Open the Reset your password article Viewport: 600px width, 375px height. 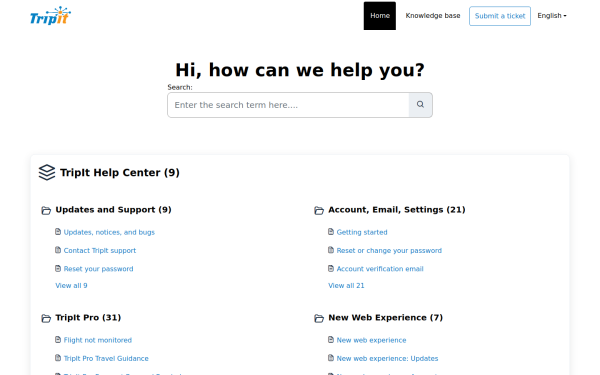point(98,269)
